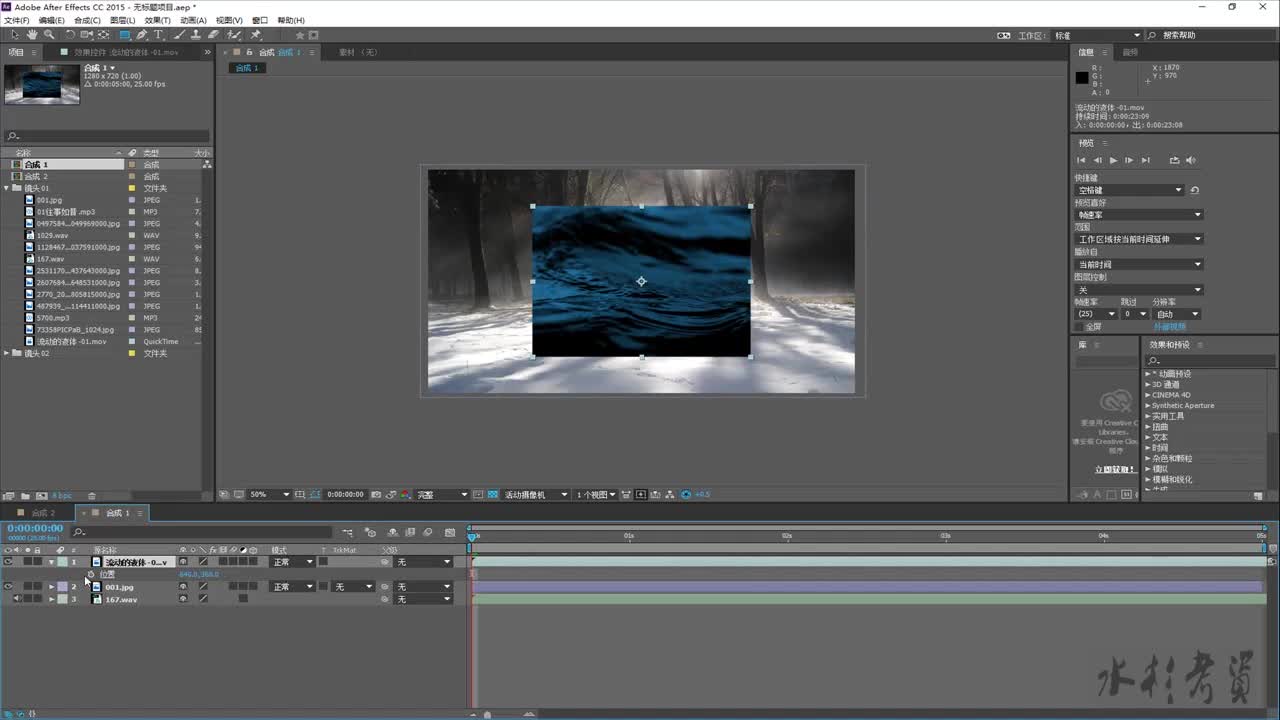Open composition mini-flowchart in timeline

pyautogui.click(x=347, y=532)
